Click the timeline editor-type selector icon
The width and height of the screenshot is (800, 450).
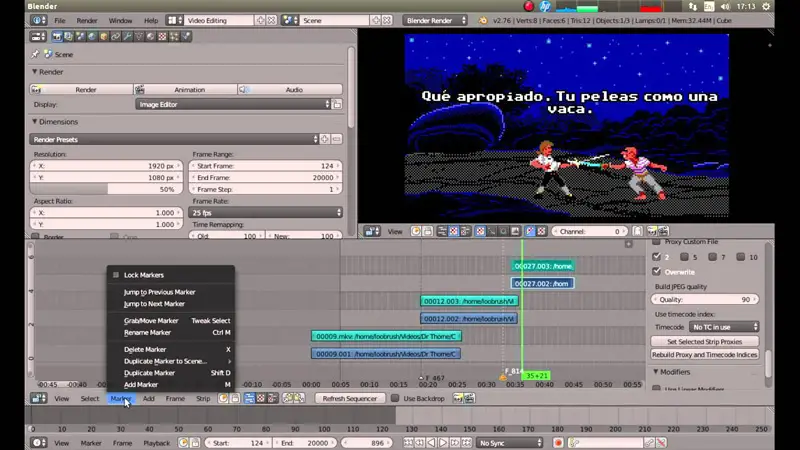(38, 443)
